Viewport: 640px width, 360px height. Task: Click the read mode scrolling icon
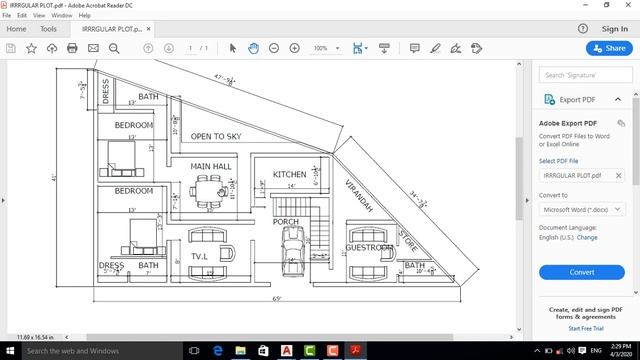click(384, 49)
